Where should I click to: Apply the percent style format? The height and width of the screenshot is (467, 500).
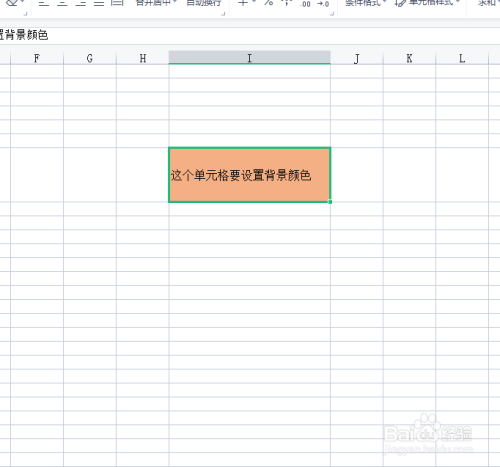pos(269,3)
